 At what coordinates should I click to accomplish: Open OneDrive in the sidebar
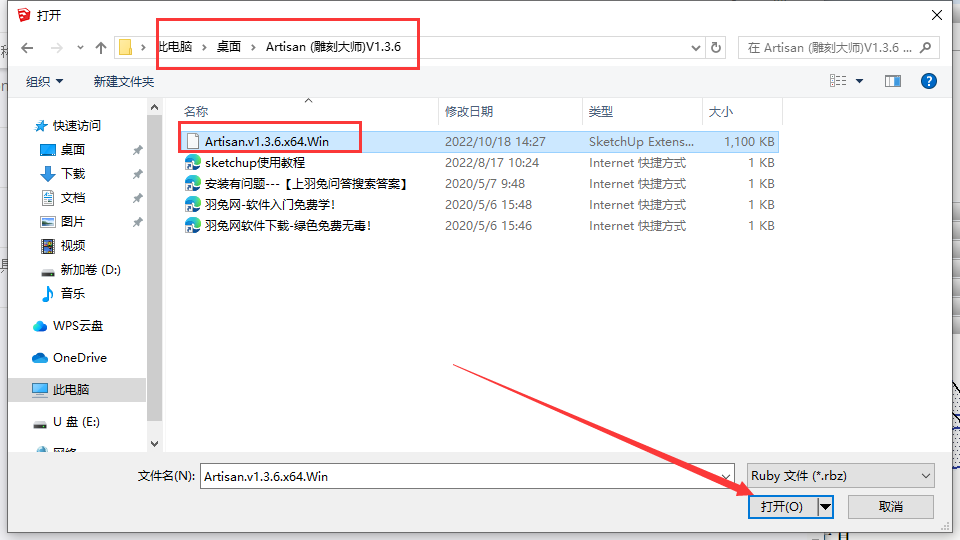[x=79, y=358]
